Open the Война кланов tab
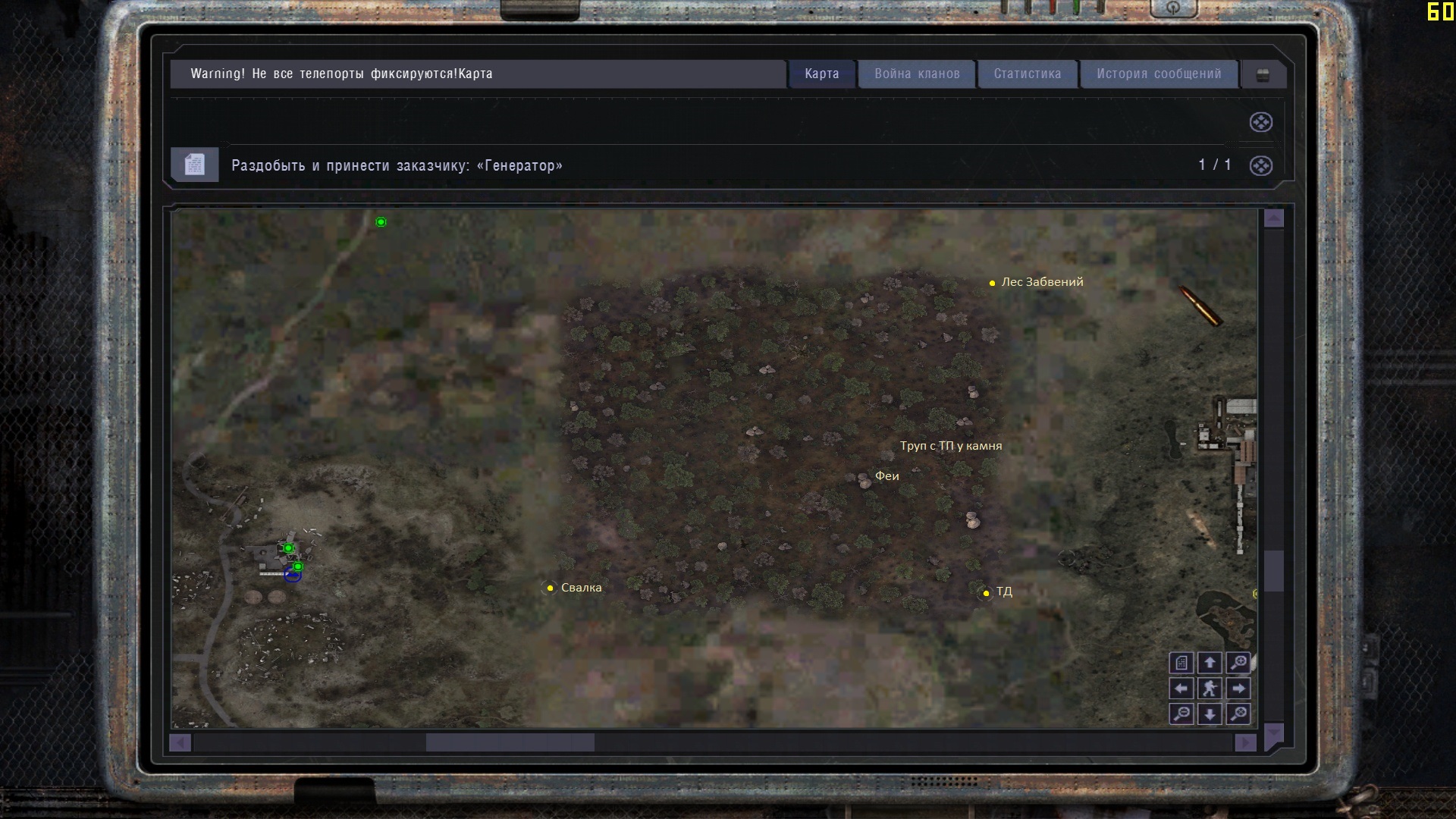Viewport: 1456px width, 819px height. [917, 74]
